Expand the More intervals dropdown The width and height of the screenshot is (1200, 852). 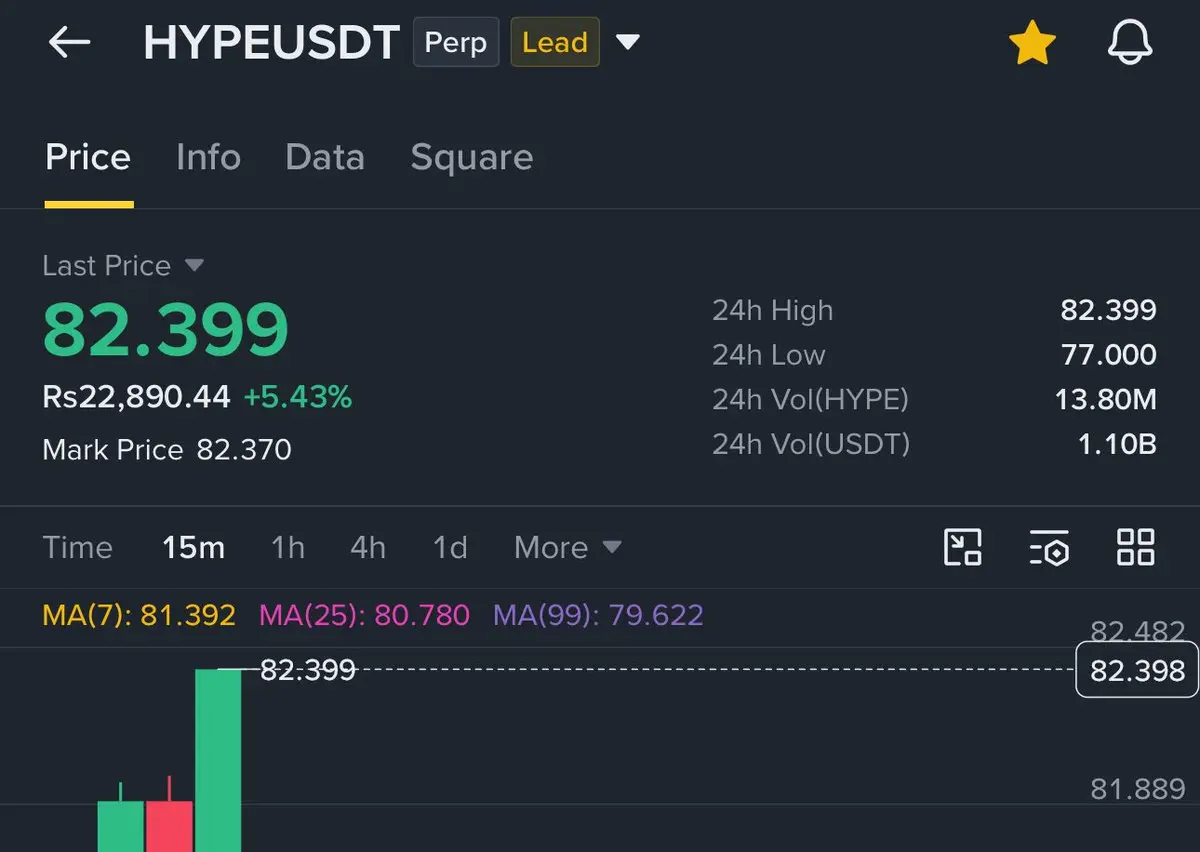[x=568, y=547]
